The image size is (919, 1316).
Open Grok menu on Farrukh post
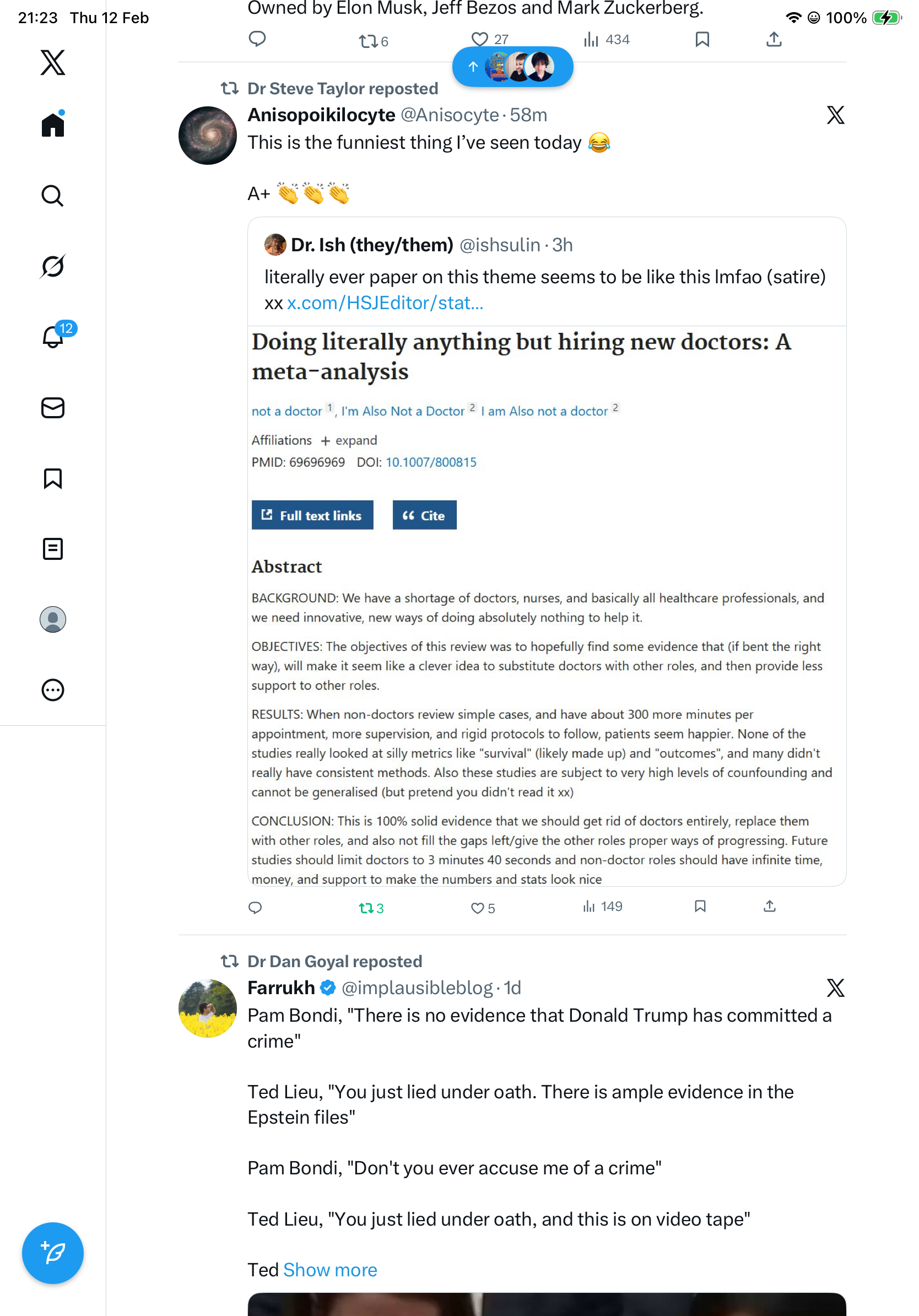(835, 988)
